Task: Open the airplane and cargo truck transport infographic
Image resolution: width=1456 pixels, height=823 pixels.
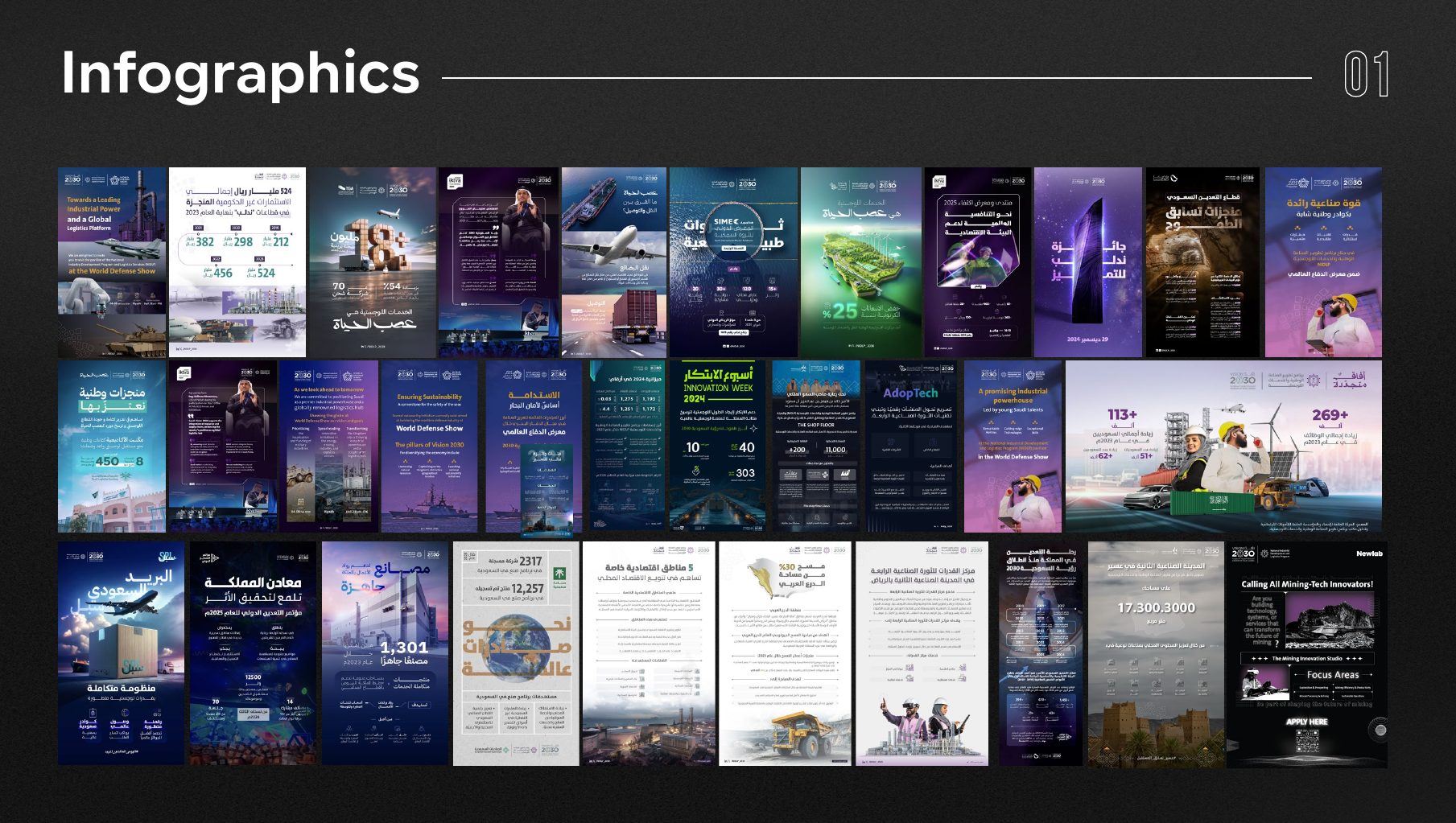Action: (613, 262)
